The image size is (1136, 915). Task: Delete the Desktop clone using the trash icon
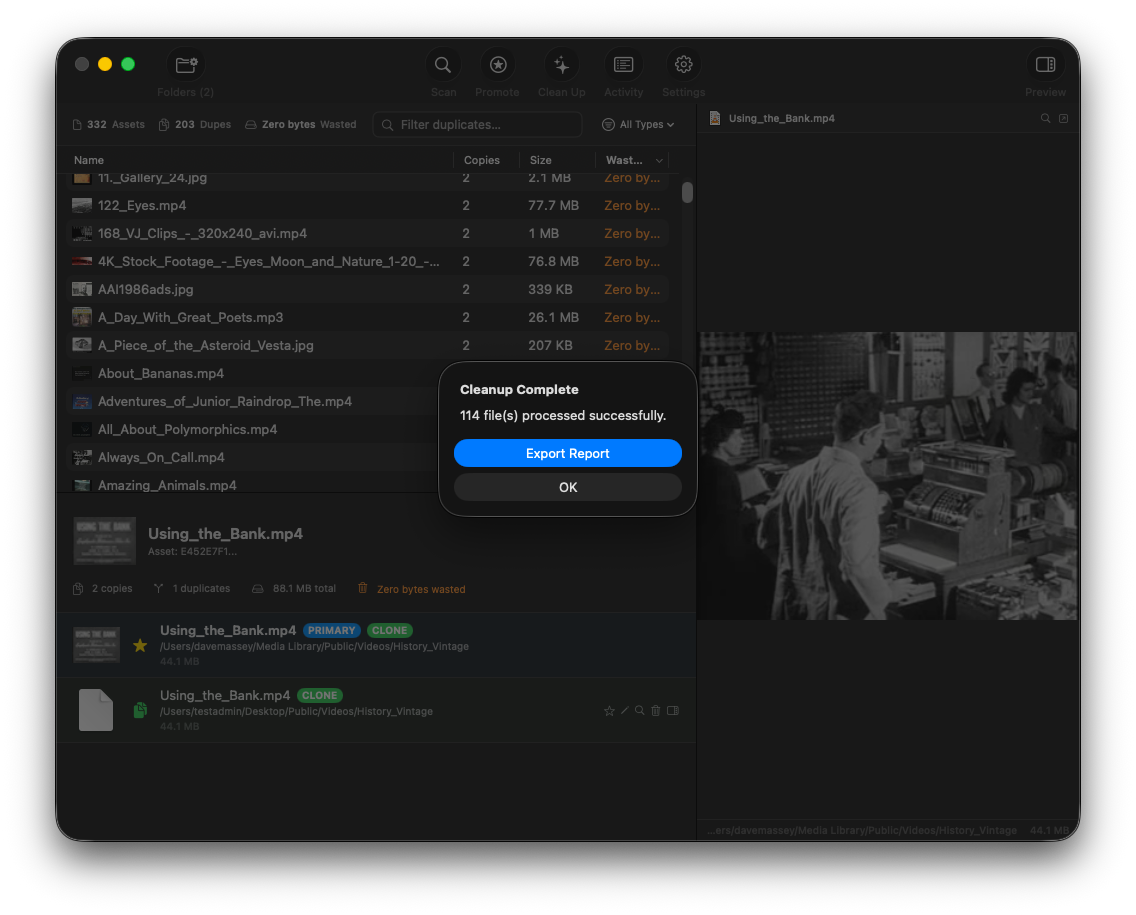pyautogui.click(x=655, y=710)
